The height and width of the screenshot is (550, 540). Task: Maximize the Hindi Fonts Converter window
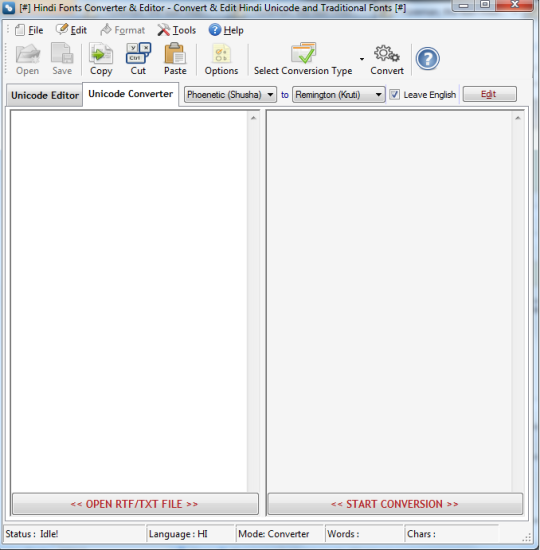click(x=485, y=5)
